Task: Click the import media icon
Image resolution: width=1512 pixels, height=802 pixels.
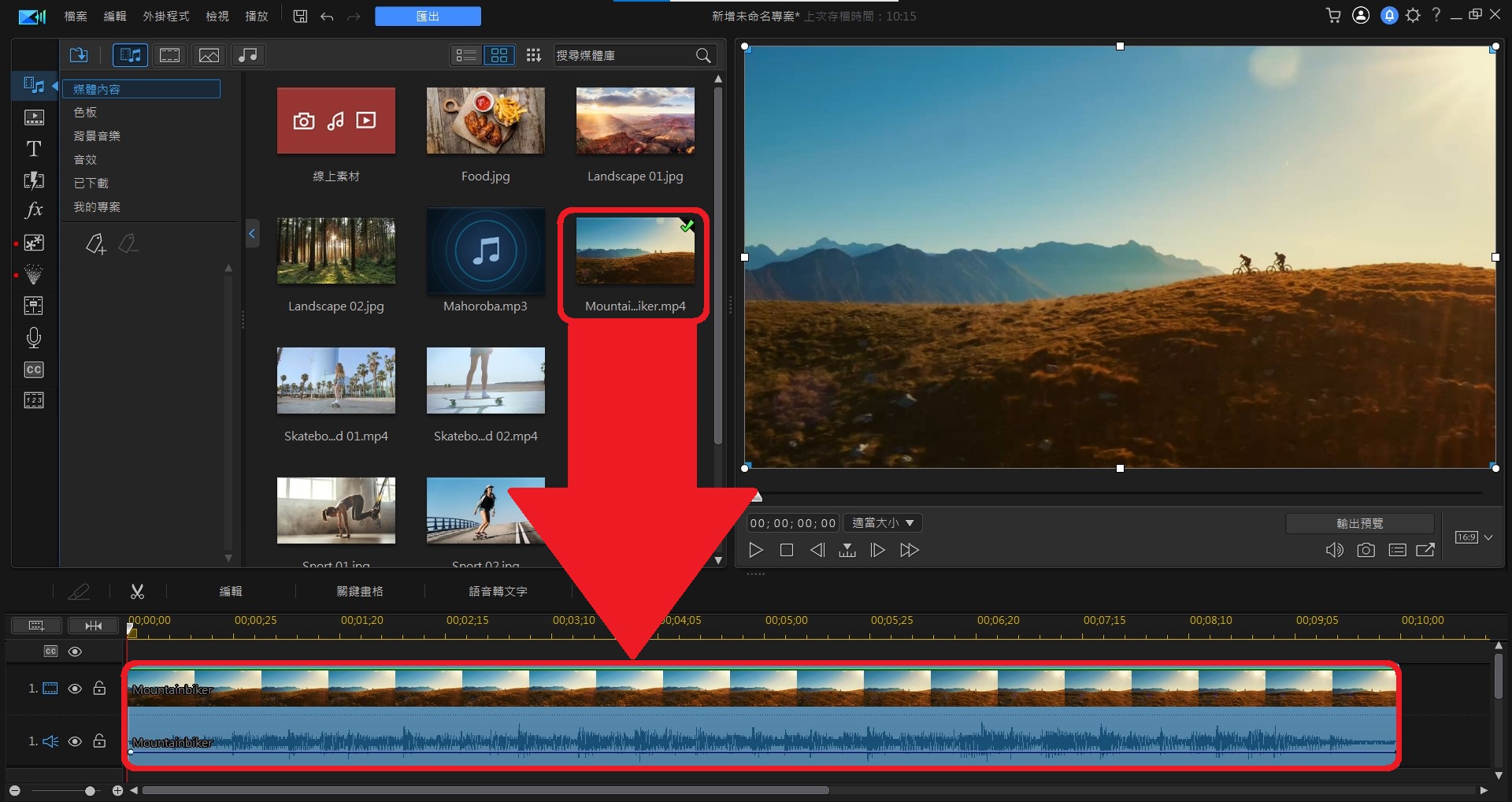Action: (79, 55)
